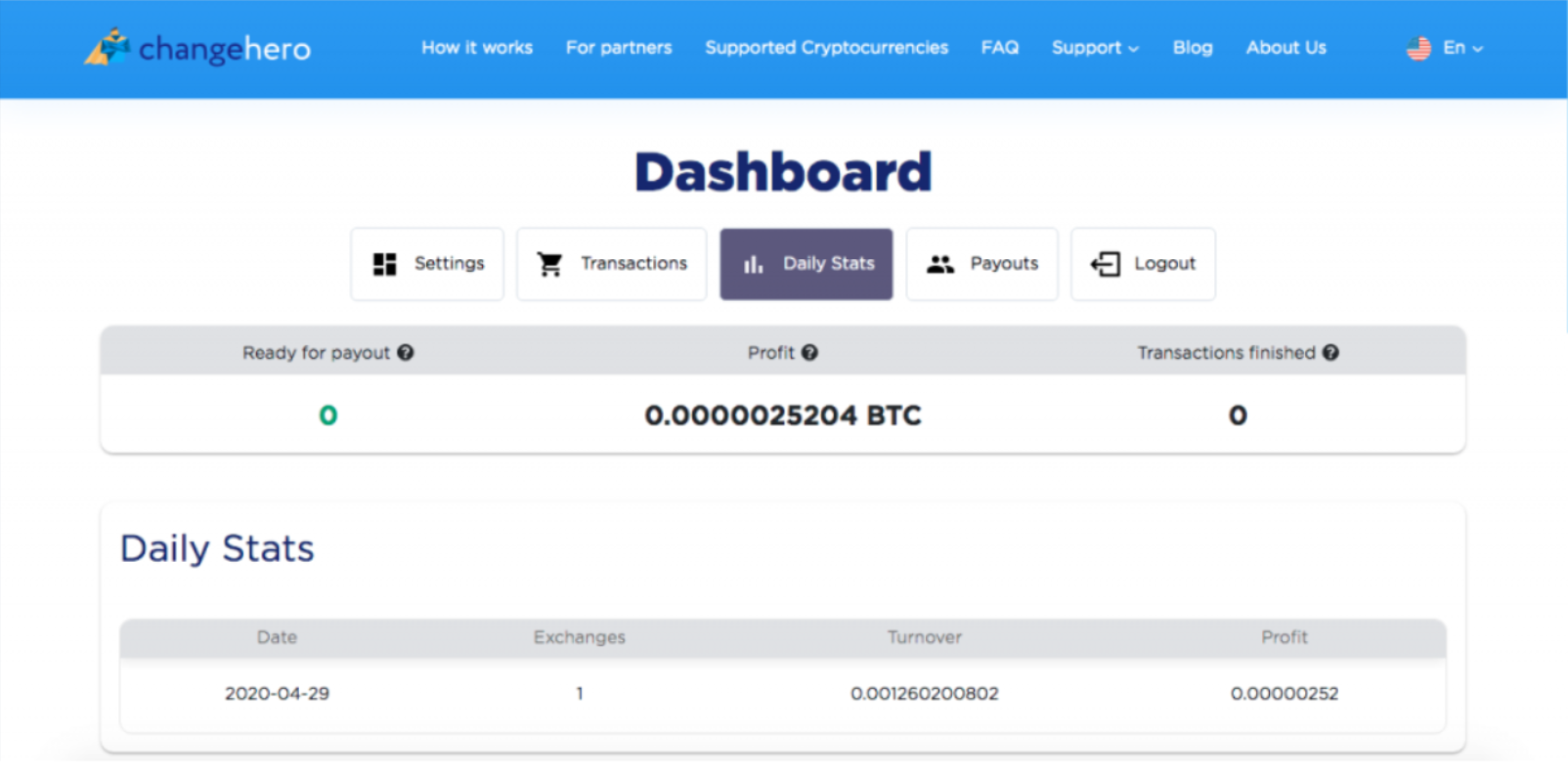This screenshot has height=776, width=1568.
Task: Open Supported Cryptocurrencies page
Action: [x=826, y=48]
